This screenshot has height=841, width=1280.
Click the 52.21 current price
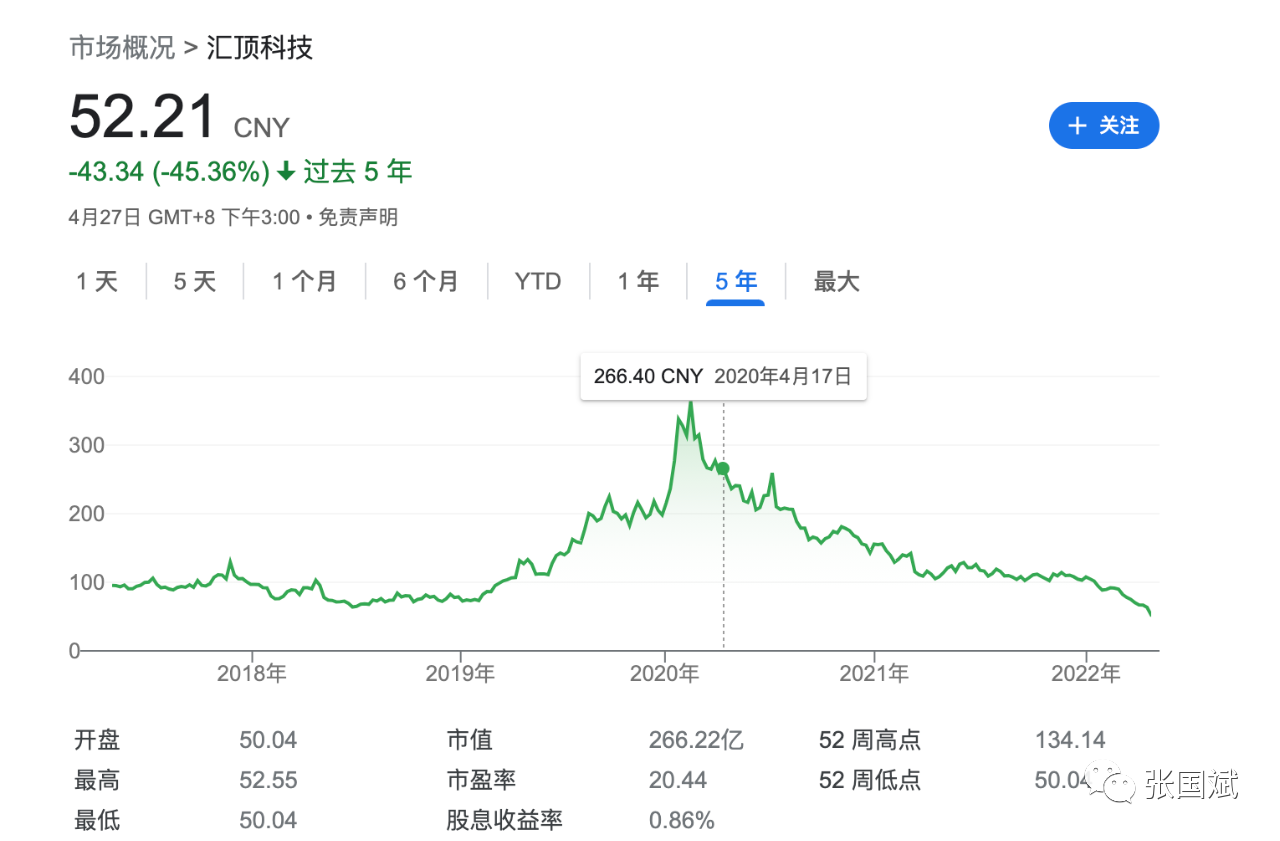[143, 117]
